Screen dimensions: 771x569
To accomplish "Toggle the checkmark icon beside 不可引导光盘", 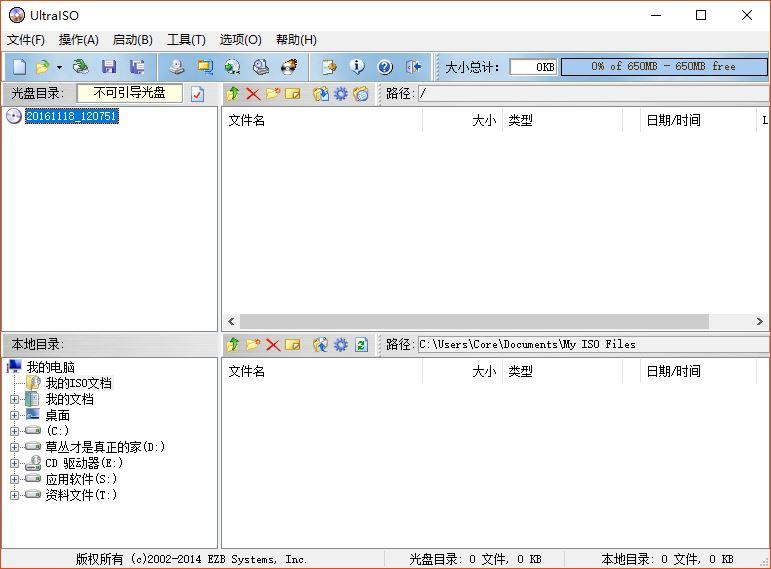I will [197, 93].
